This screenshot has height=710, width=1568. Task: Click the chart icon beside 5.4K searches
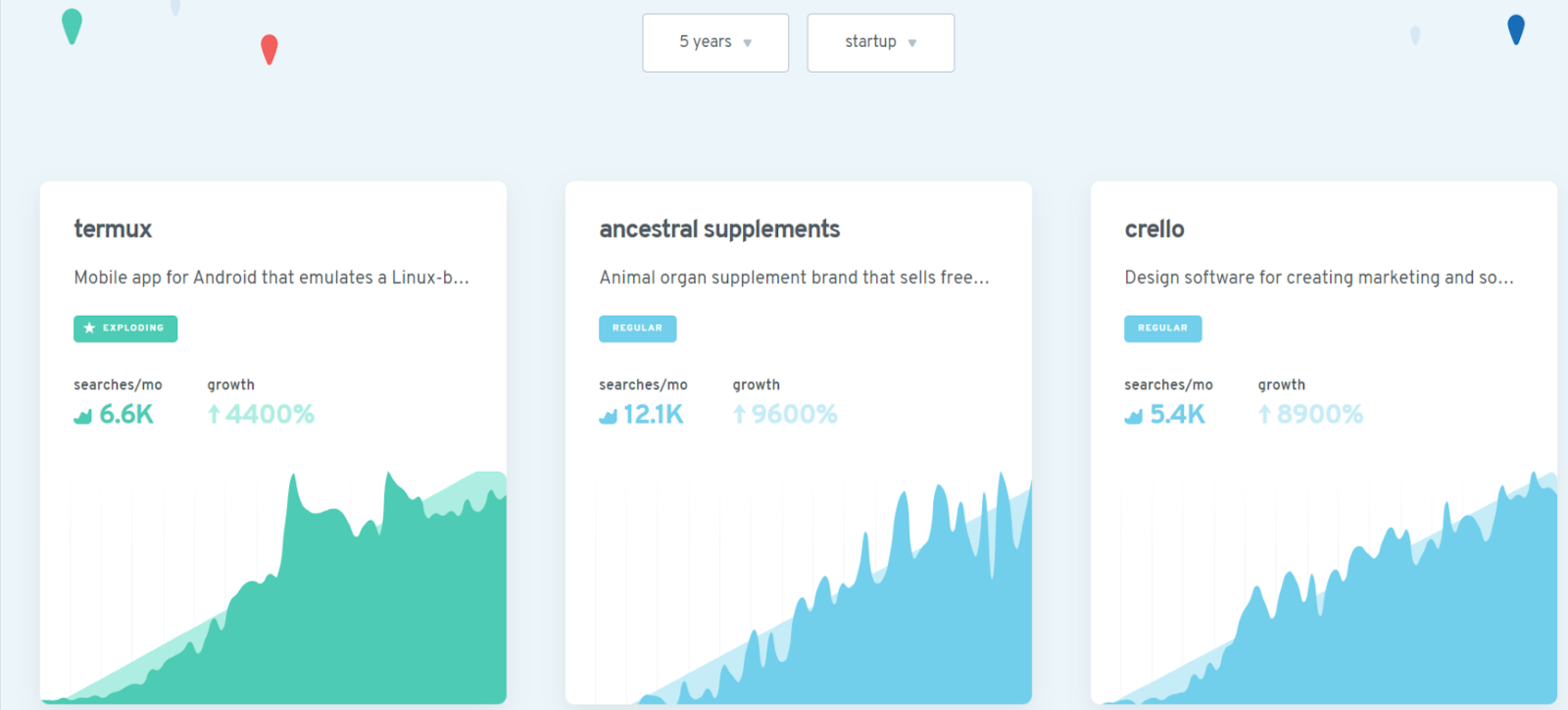[x=1133, y=416]
